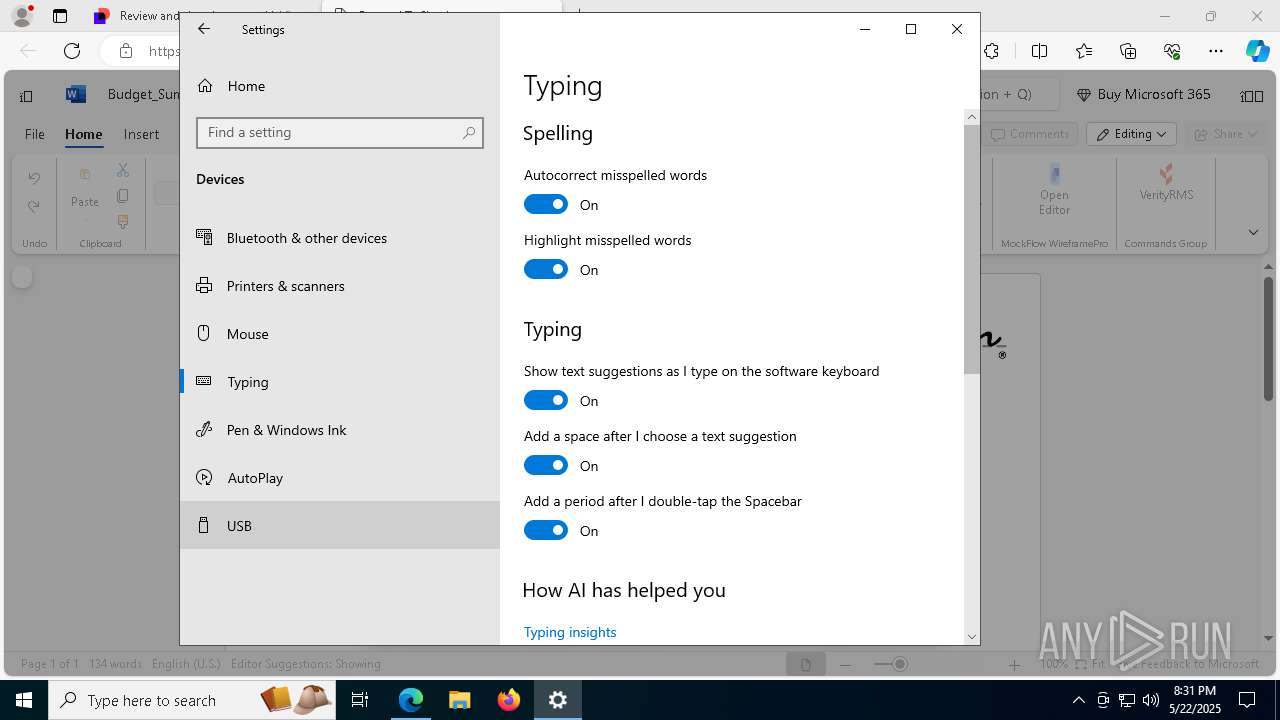Open Edge collections icon
This screenshot has width=1280, height=720.
[x=1128, y=51]
